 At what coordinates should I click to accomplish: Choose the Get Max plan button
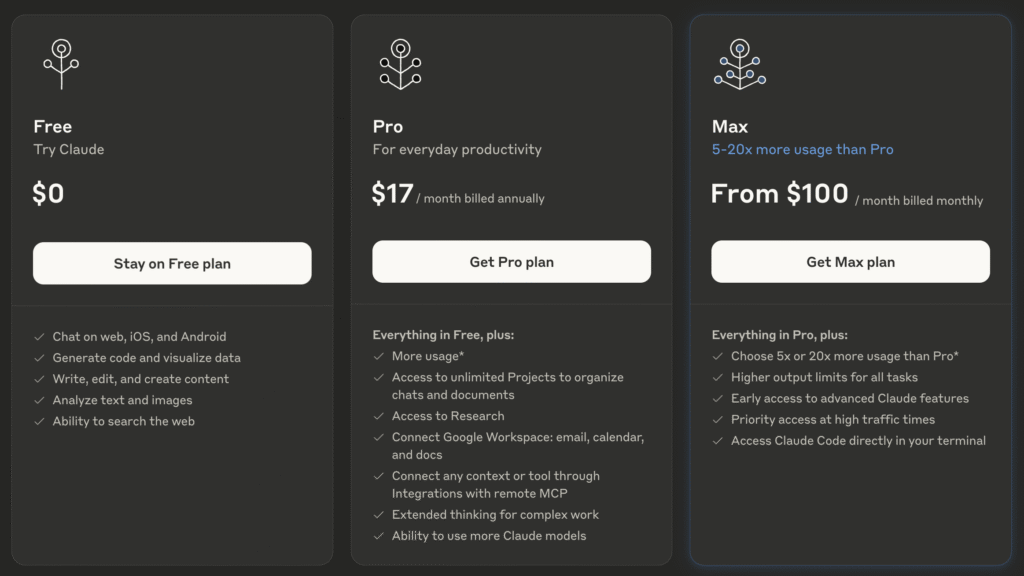point(850,261)
